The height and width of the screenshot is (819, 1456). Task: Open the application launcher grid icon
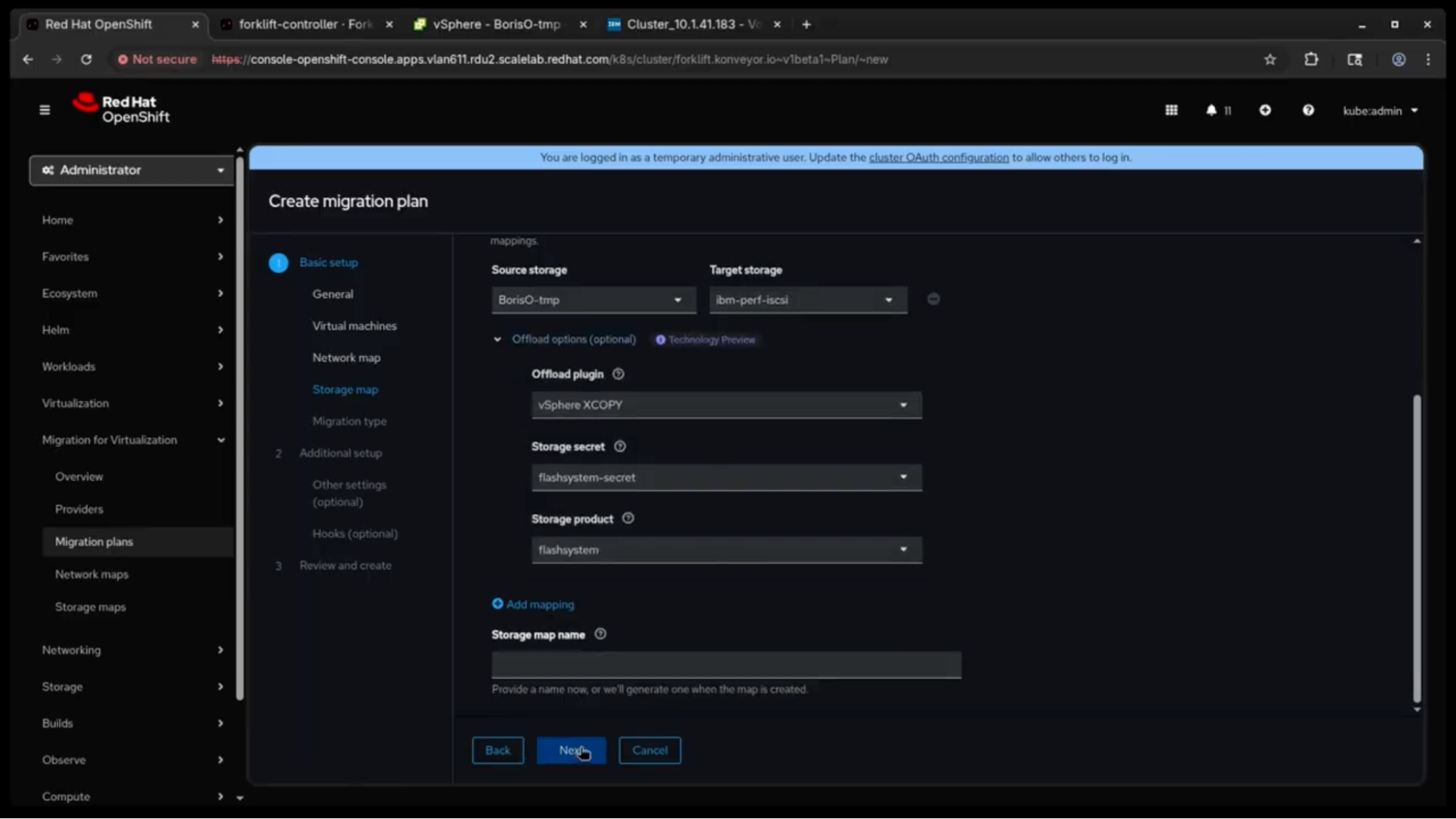point(1171,110)
